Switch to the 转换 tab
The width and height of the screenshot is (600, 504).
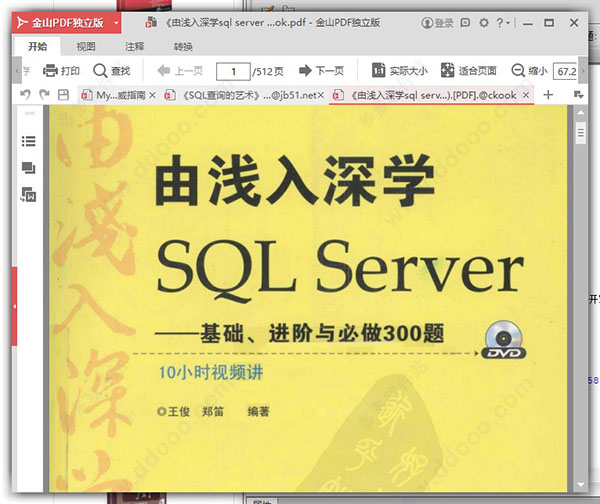coord(183,47)
